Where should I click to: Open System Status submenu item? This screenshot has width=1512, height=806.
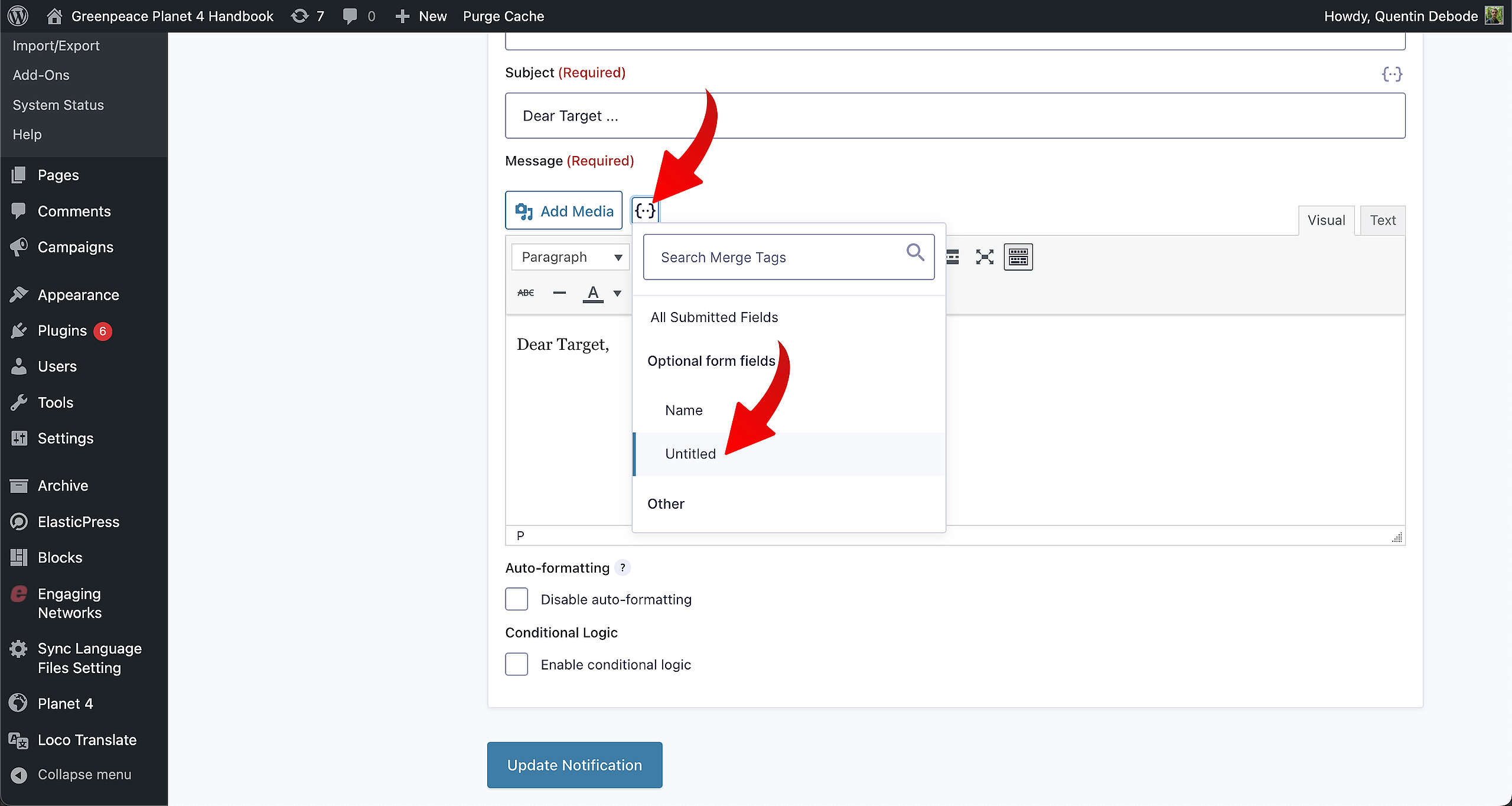[58, 105]
